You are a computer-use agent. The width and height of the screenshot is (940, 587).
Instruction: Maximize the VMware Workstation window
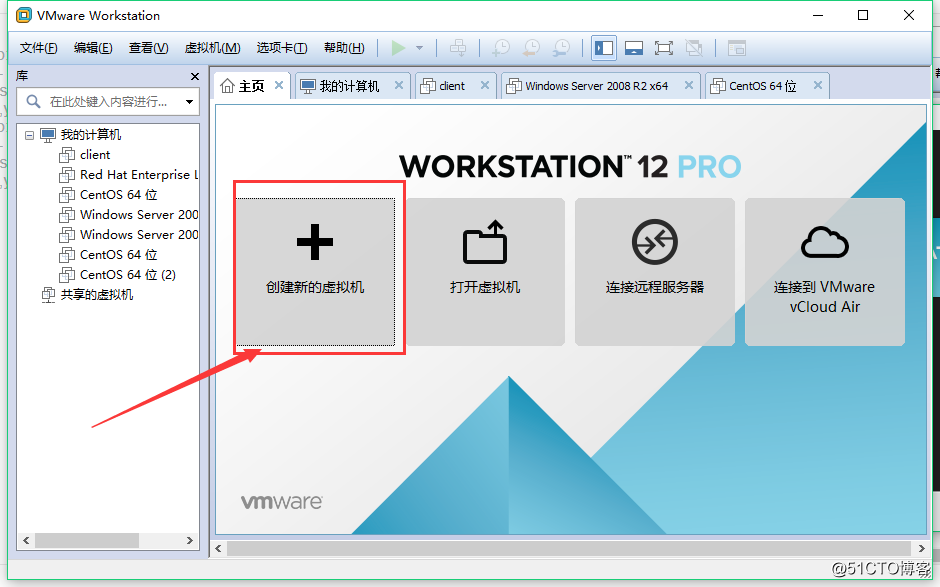(x=863, y=15)
